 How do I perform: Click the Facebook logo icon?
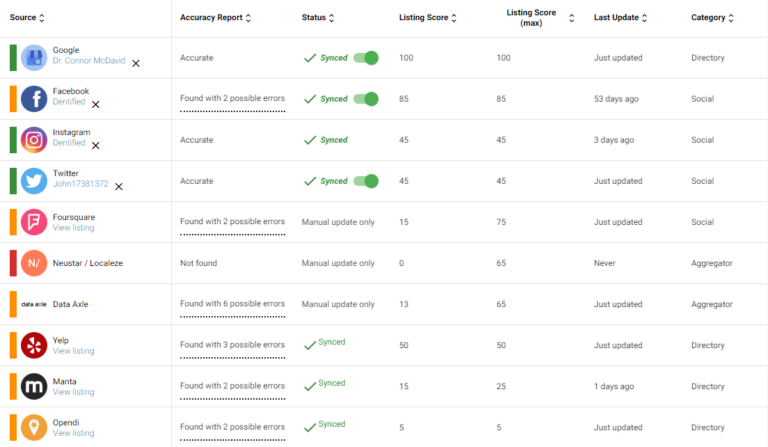(34, 99)
